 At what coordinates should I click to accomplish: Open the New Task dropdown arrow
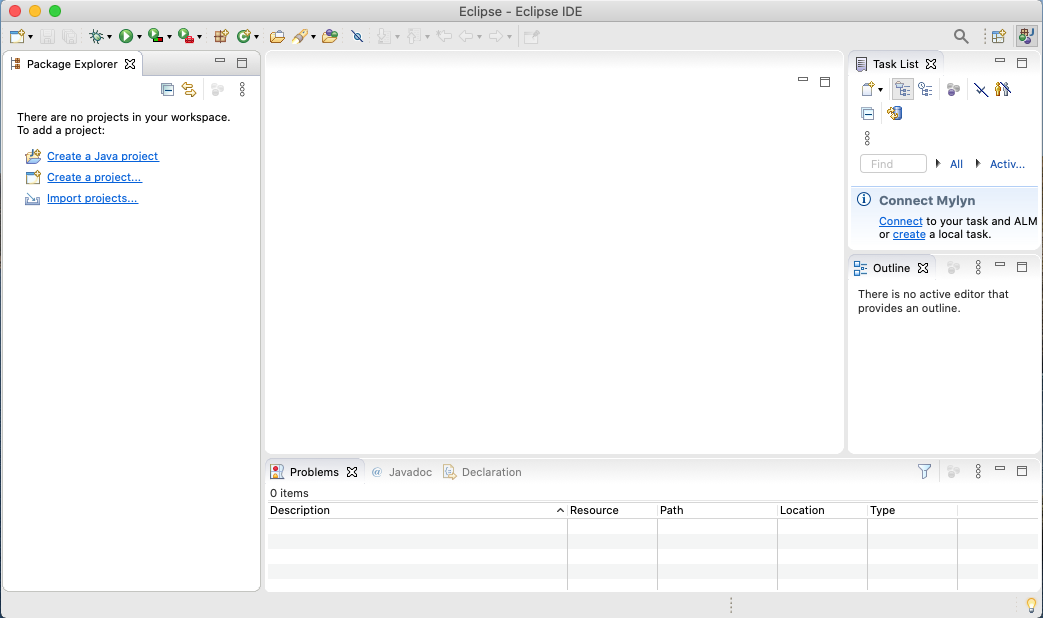(x=881, y=90)
